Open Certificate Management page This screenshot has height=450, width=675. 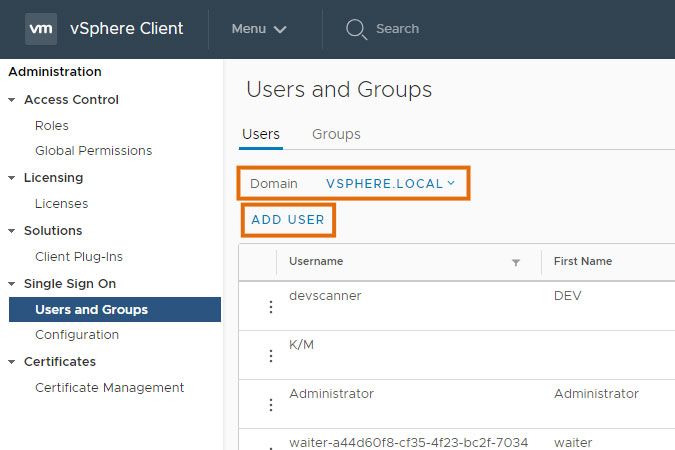click(109, 388)
